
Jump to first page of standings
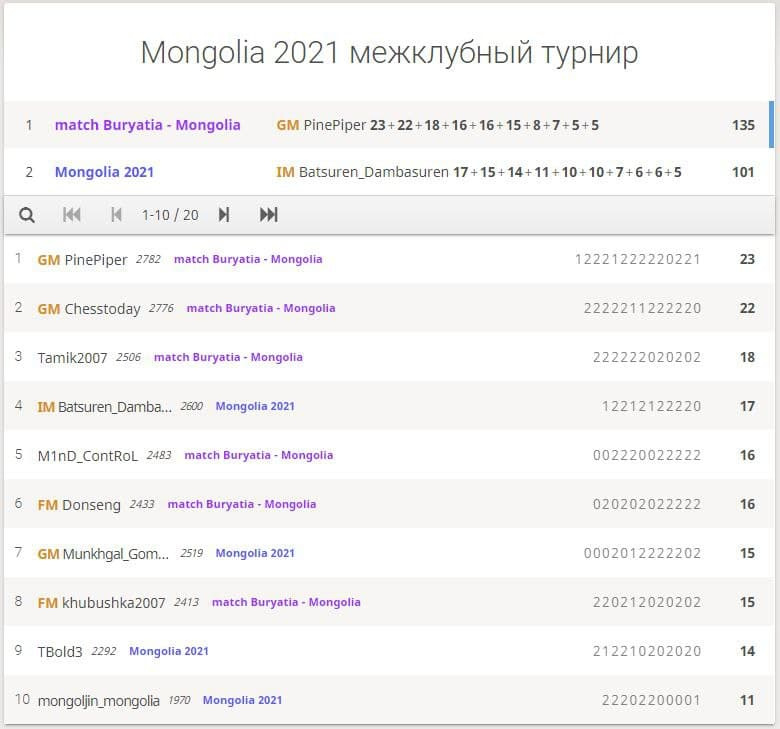(72, 215)
